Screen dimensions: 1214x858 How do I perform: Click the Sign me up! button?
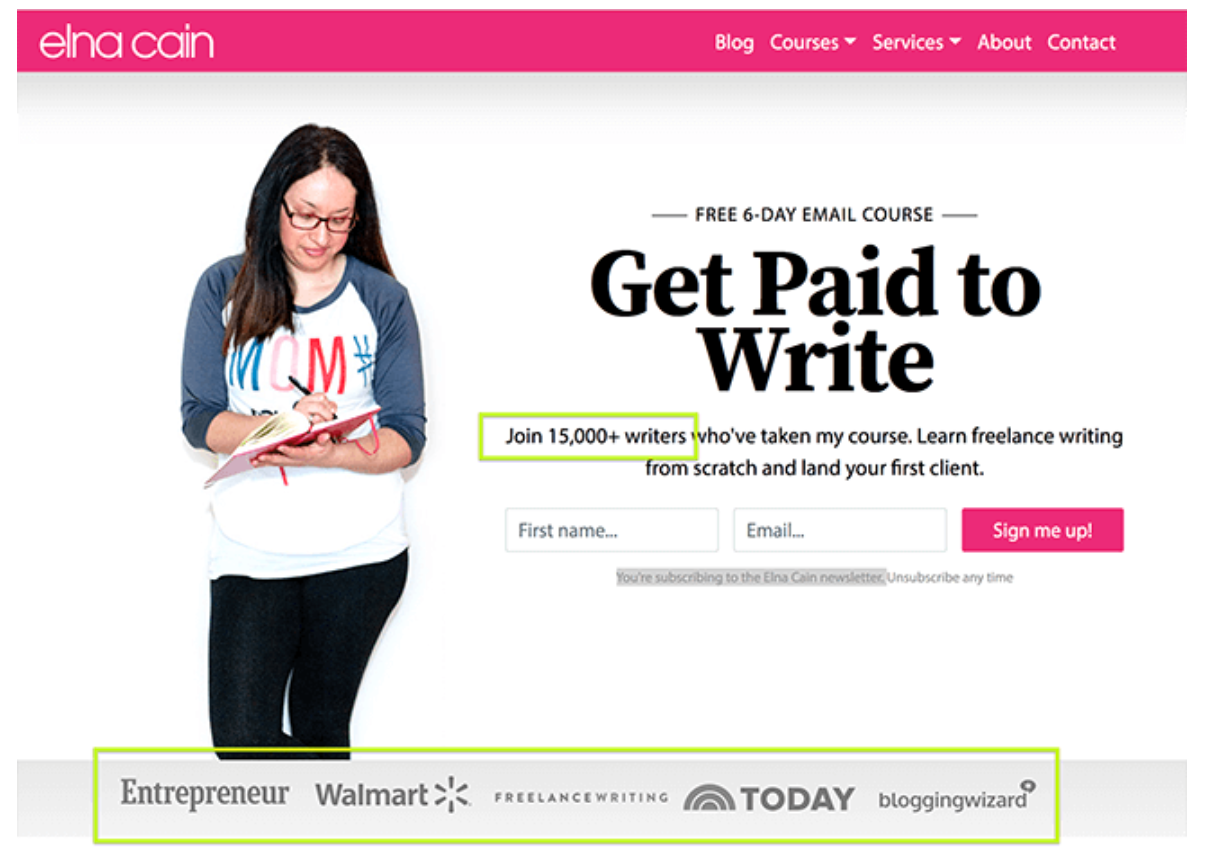pos(1043,530)
